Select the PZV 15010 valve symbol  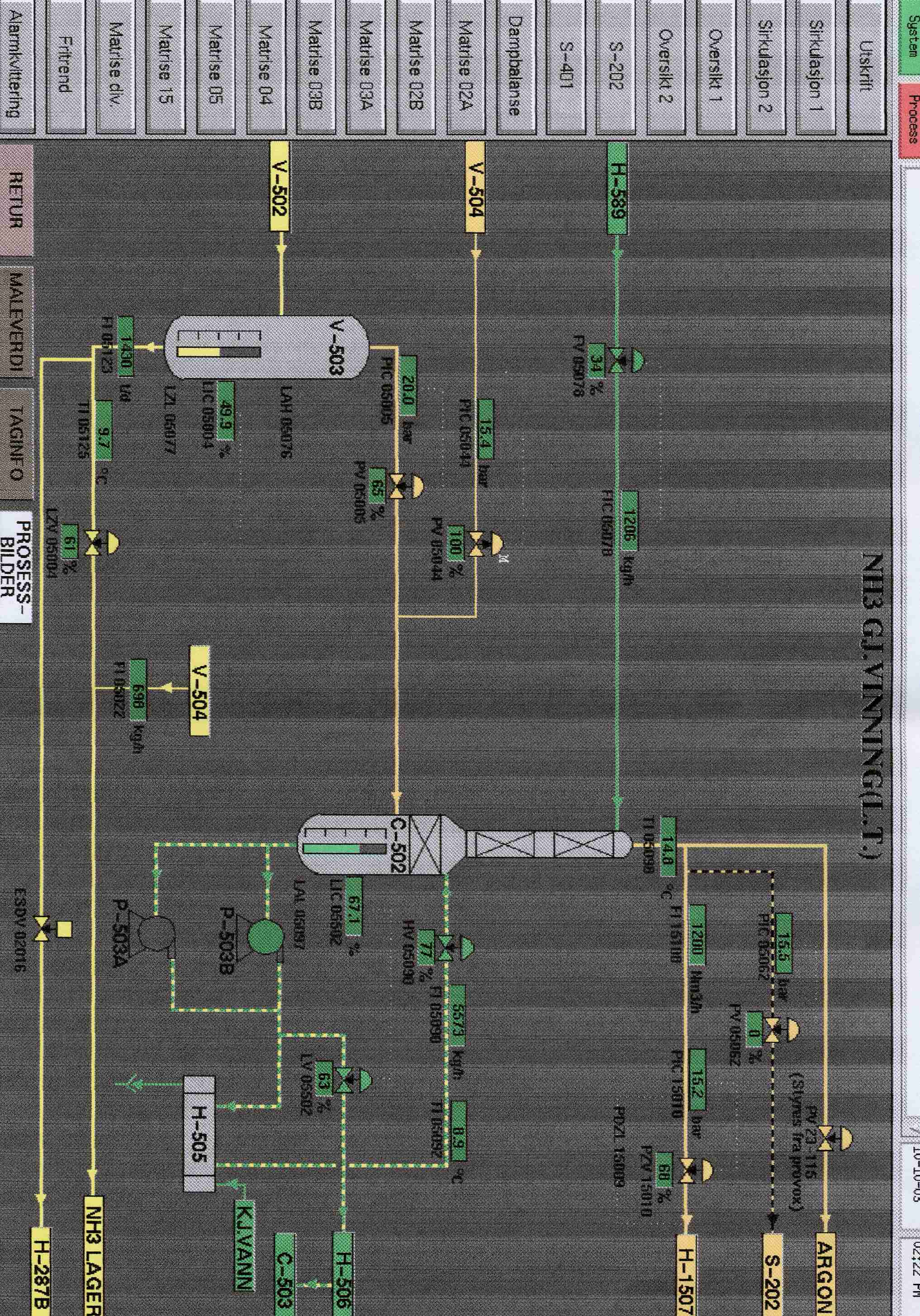pos(696,1170)
